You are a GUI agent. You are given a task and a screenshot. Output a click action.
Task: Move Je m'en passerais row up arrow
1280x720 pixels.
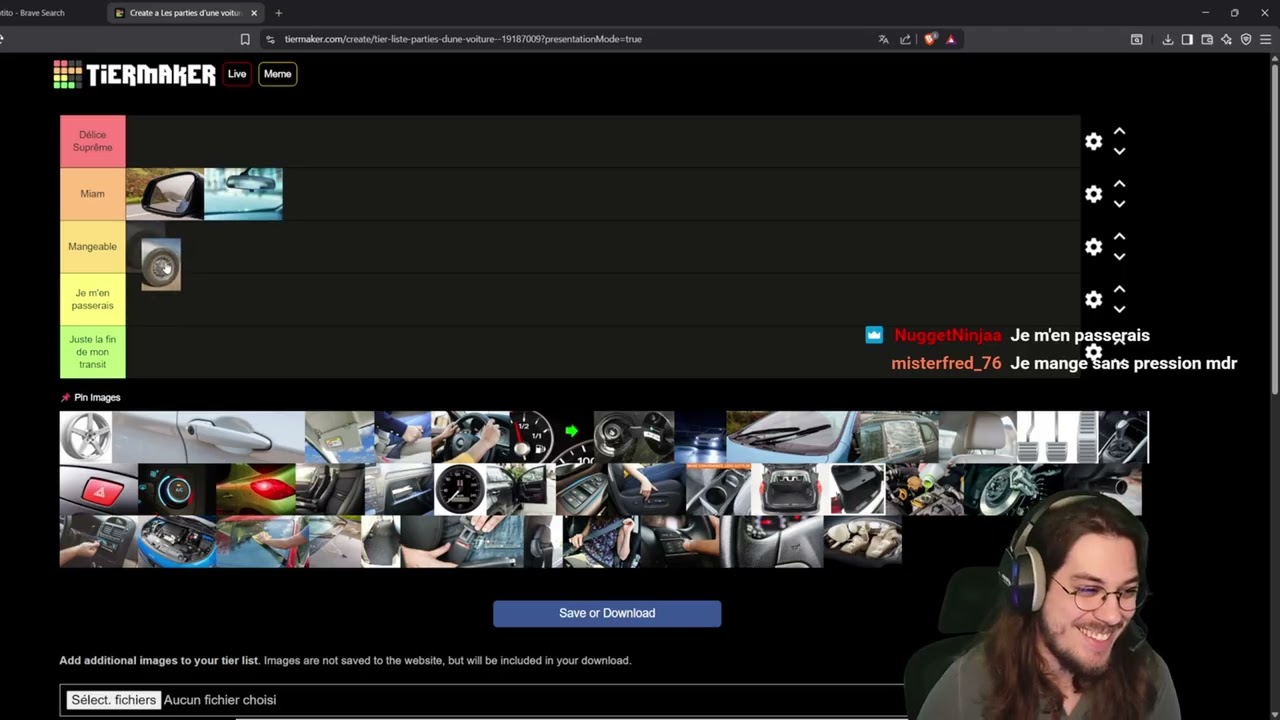pyautogui.click(x=1120, y=289)
